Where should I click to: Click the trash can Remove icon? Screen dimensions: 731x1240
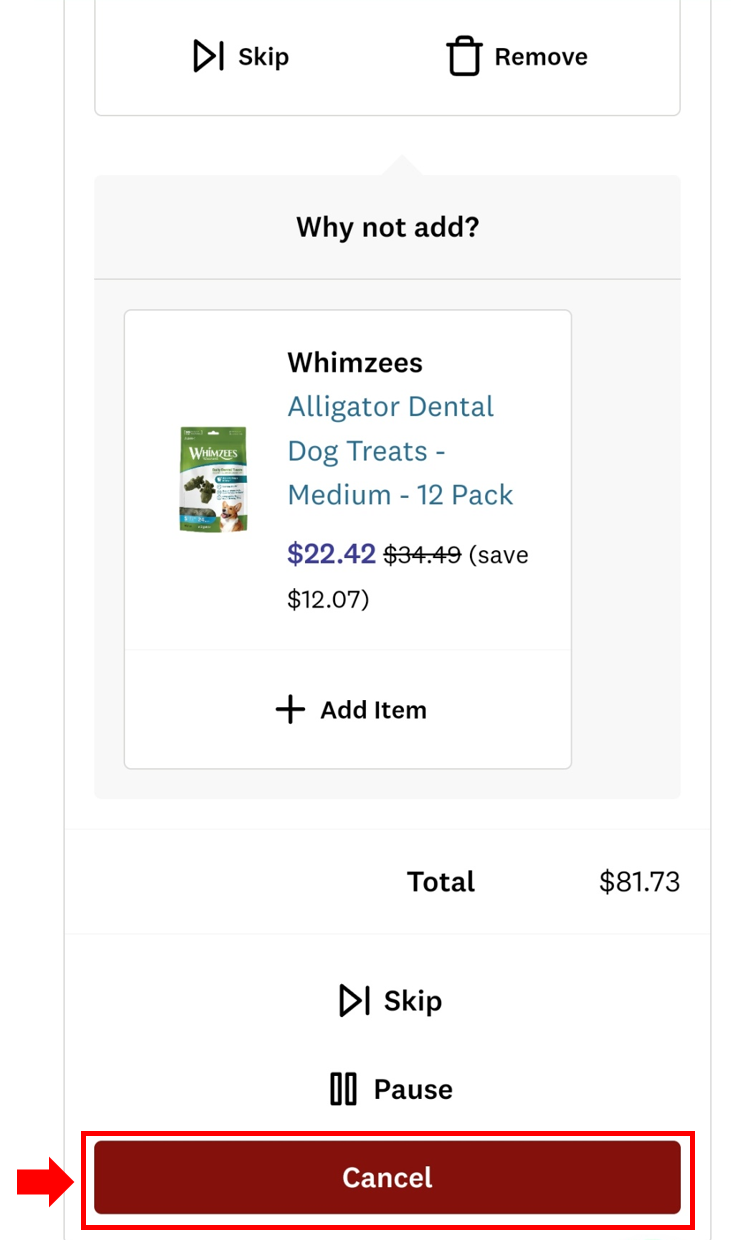tap(464, 57)
